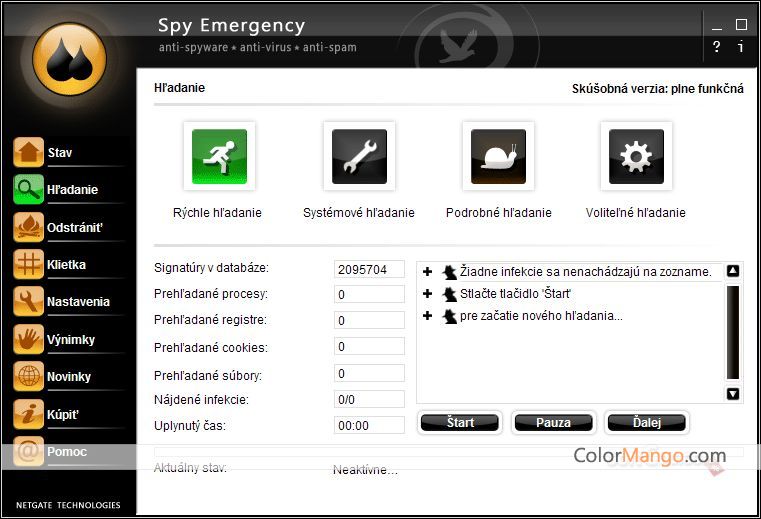Click the Novinky globe icon
Viewport: 761px width, 519px height.
[x=28, y=376]
